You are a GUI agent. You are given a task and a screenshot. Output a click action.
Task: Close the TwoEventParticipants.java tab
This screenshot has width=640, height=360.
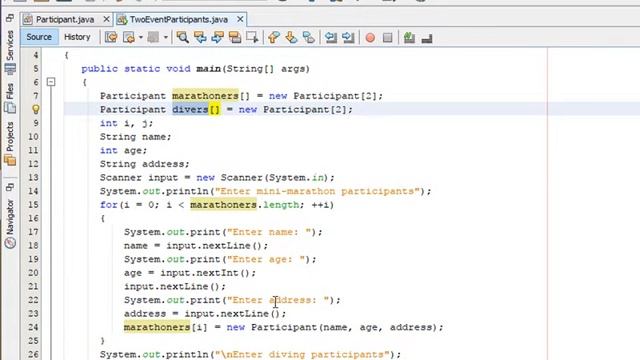coord(240,19)
